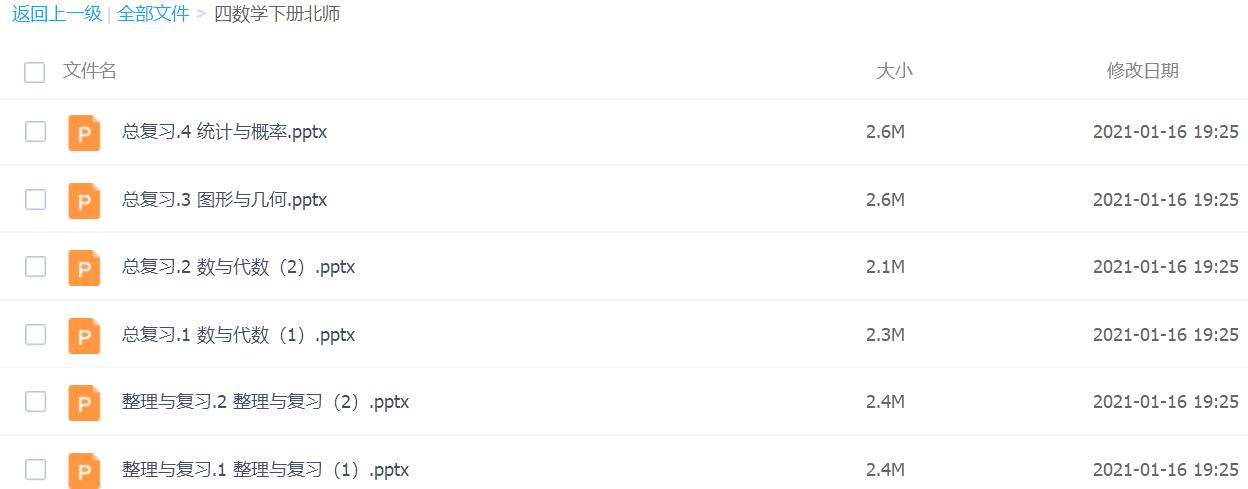This screenshot has width=1248, height=489.
Task: Click the pptx icon for 总复习.3 图形与几何
Action: [x=84, y=200]
